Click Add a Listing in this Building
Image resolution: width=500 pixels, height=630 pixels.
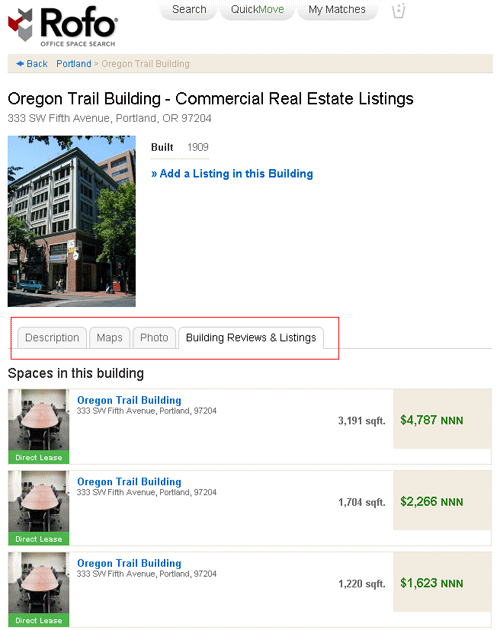[232, 174]
